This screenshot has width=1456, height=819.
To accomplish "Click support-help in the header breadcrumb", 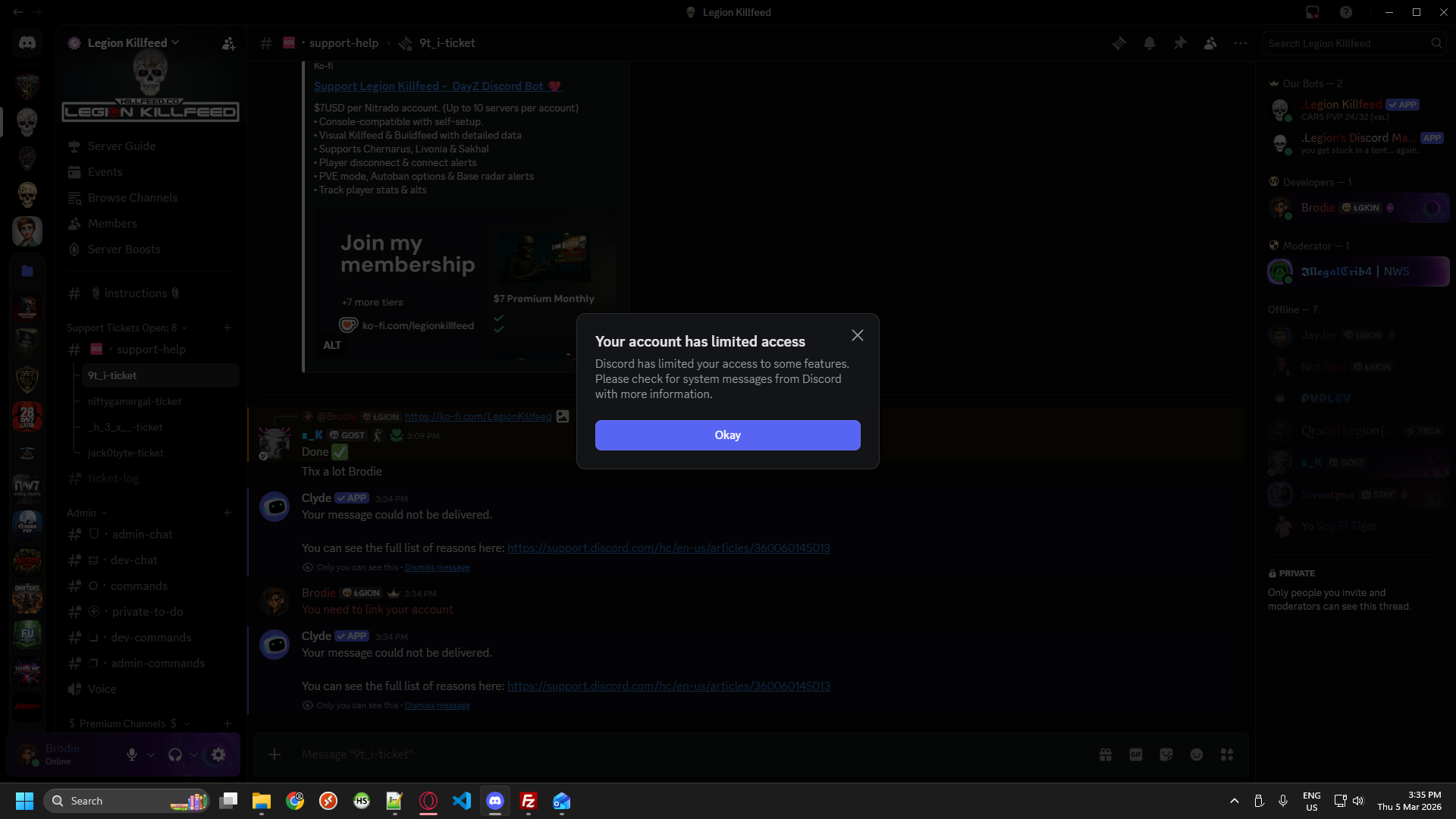I will (344, 43).
